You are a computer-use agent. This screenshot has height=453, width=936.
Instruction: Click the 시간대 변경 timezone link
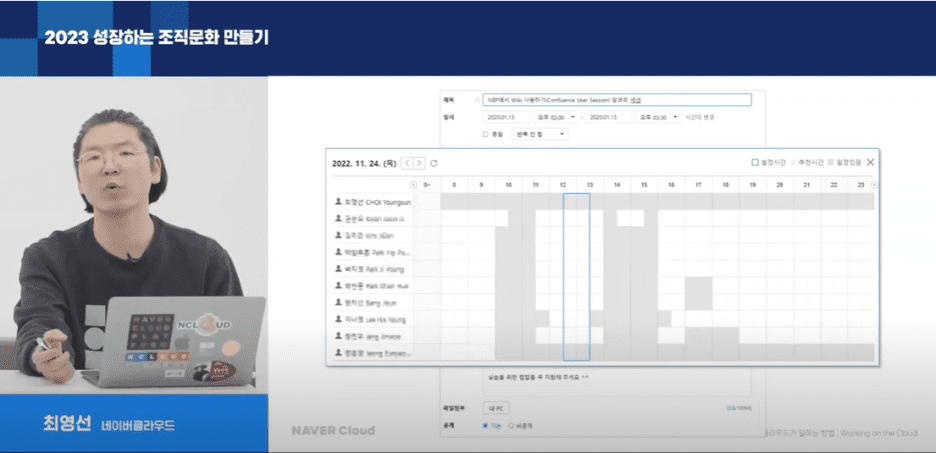699,117
